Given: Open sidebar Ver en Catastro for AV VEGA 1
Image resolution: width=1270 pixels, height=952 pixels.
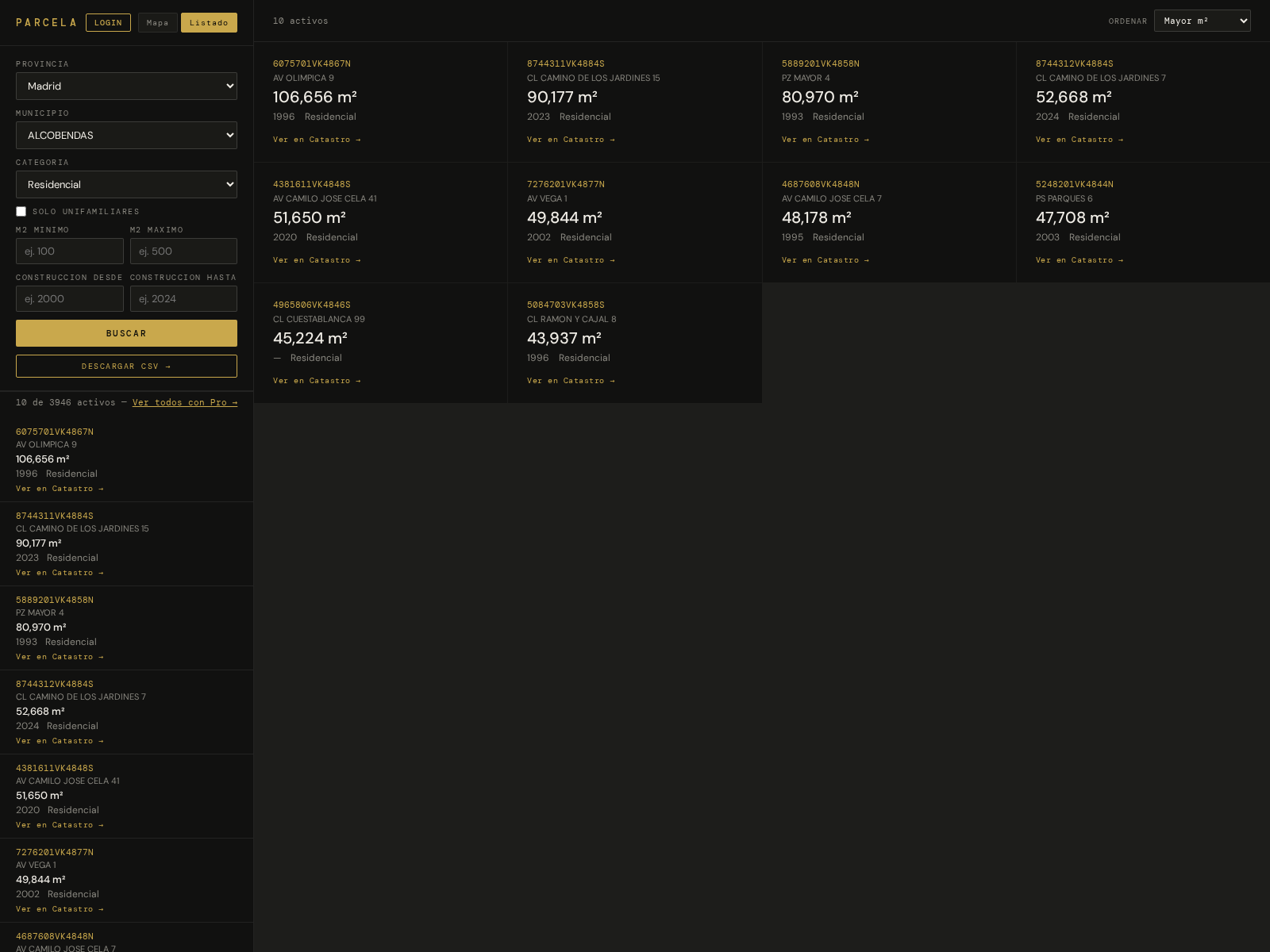Looking at the screenshot, I should pos(60,909).
